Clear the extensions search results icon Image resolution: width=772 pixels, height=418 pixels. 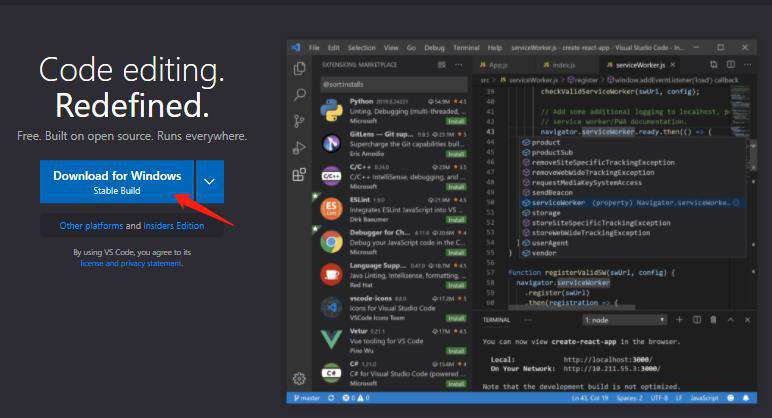(442, 64)
